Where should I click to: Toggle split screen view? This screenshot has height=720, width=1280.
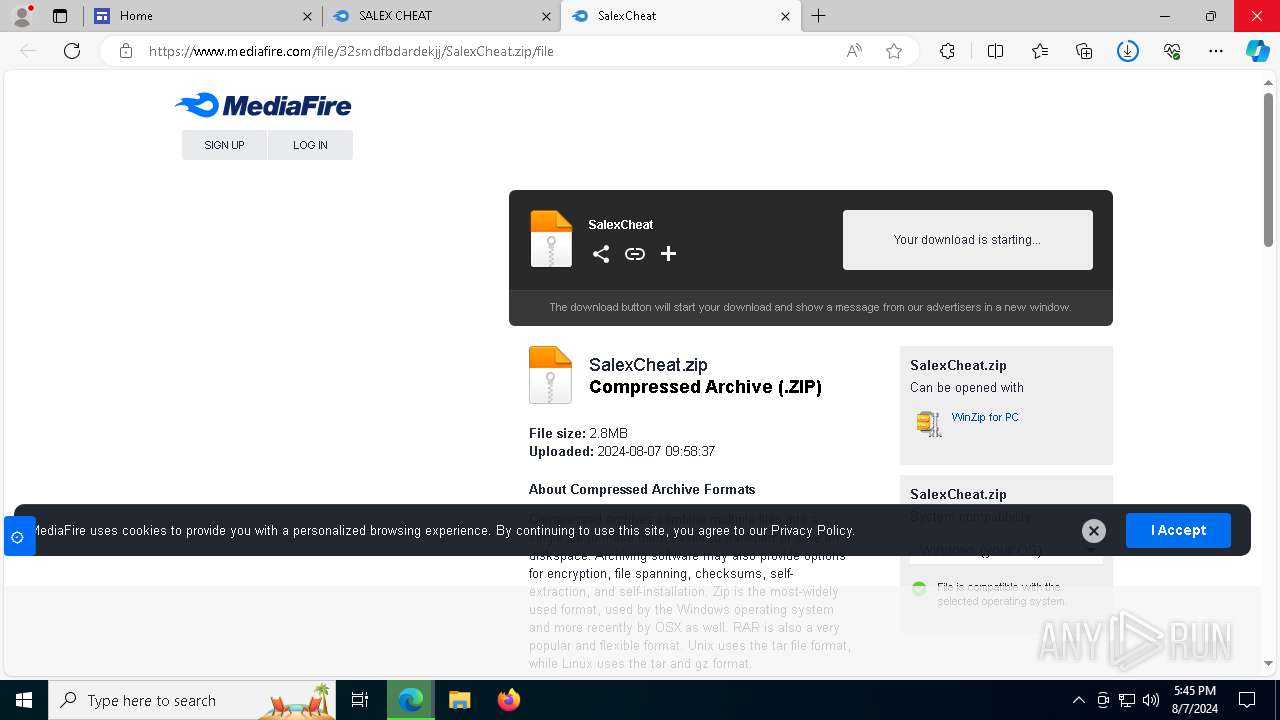click(x=995, y=51)
